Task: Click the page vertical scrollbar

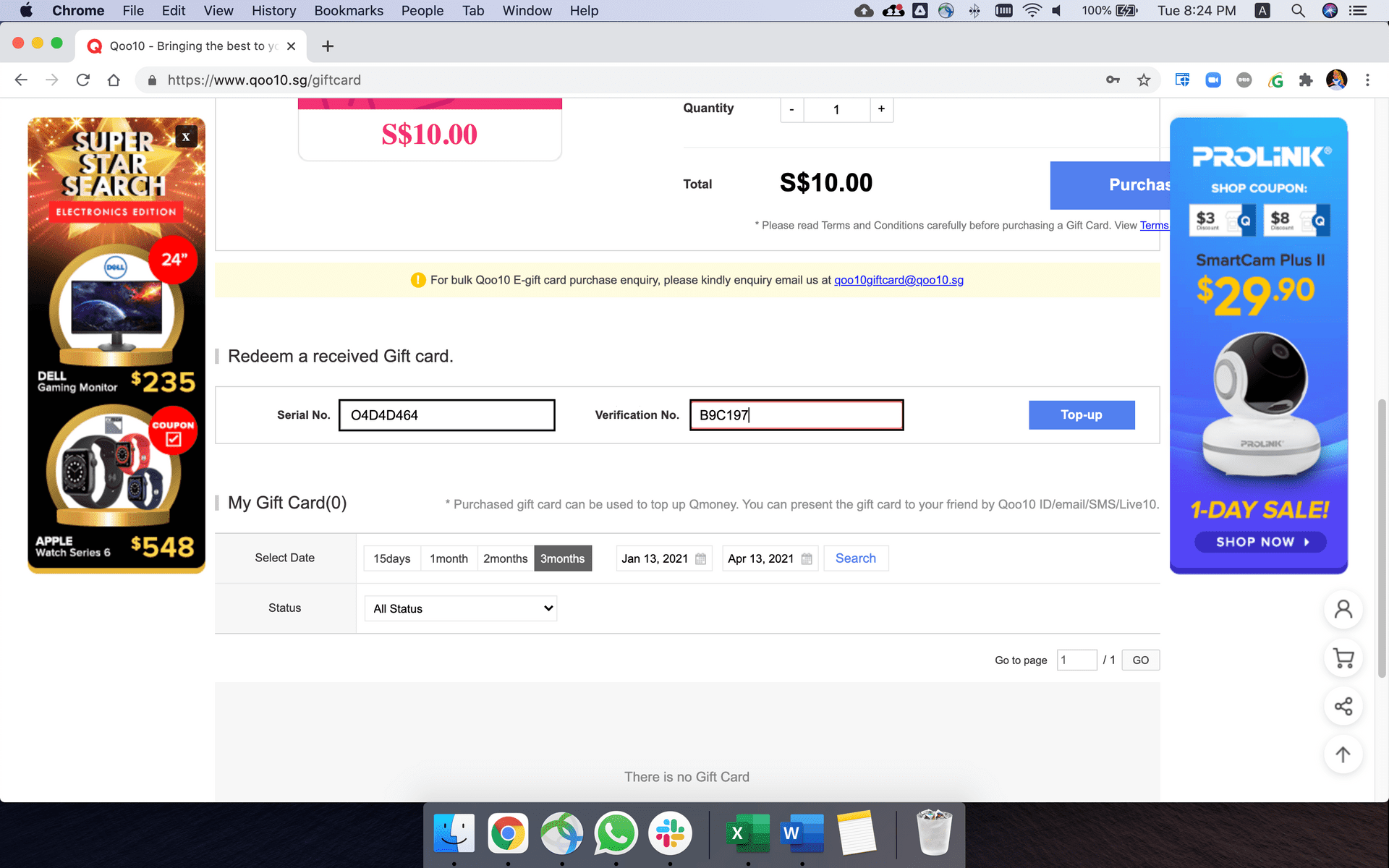Action: [x=1382, y=537]
